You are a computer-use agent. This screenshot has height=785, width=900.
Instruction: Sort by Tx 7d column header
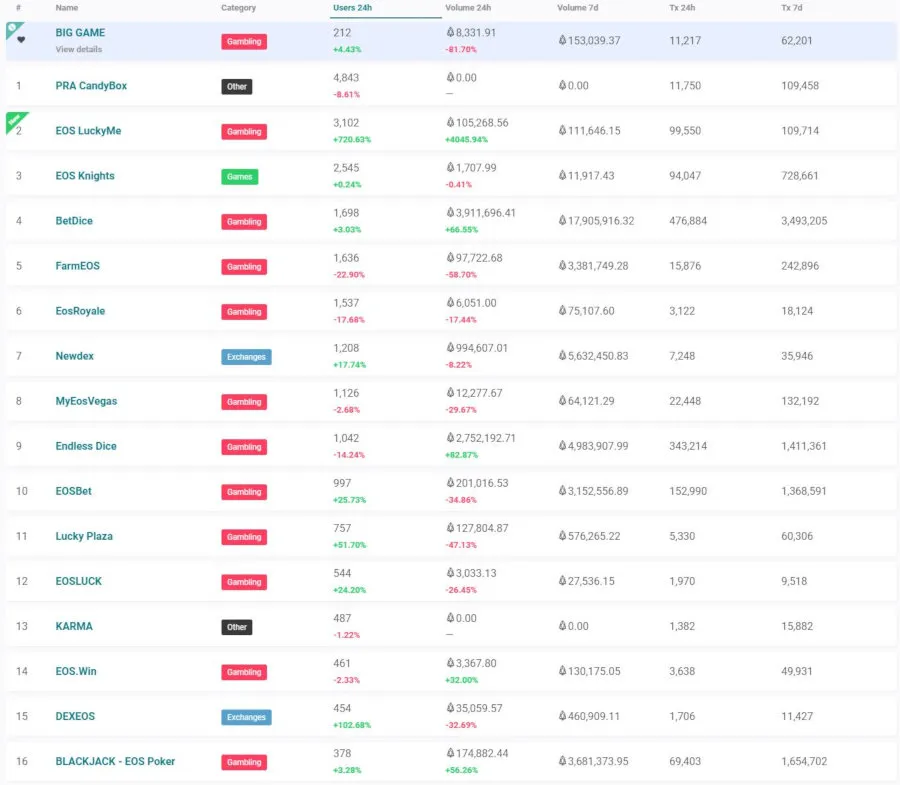(x=792, y=7)
